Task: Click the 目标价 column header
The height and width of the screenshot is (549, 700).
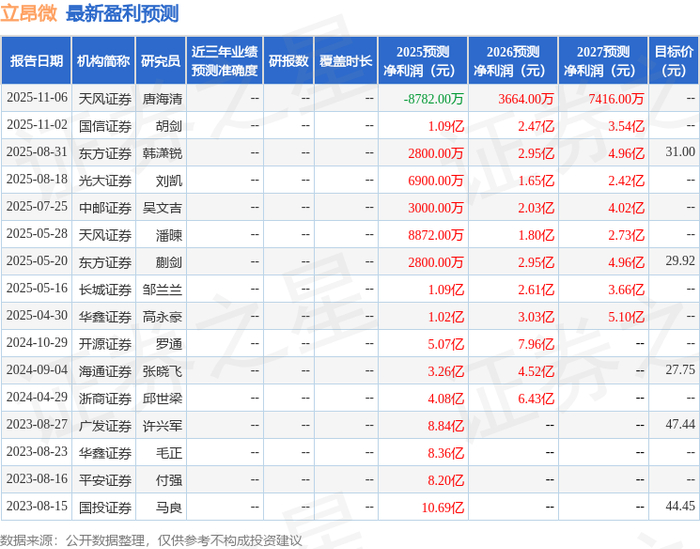Action: [674, 61]
